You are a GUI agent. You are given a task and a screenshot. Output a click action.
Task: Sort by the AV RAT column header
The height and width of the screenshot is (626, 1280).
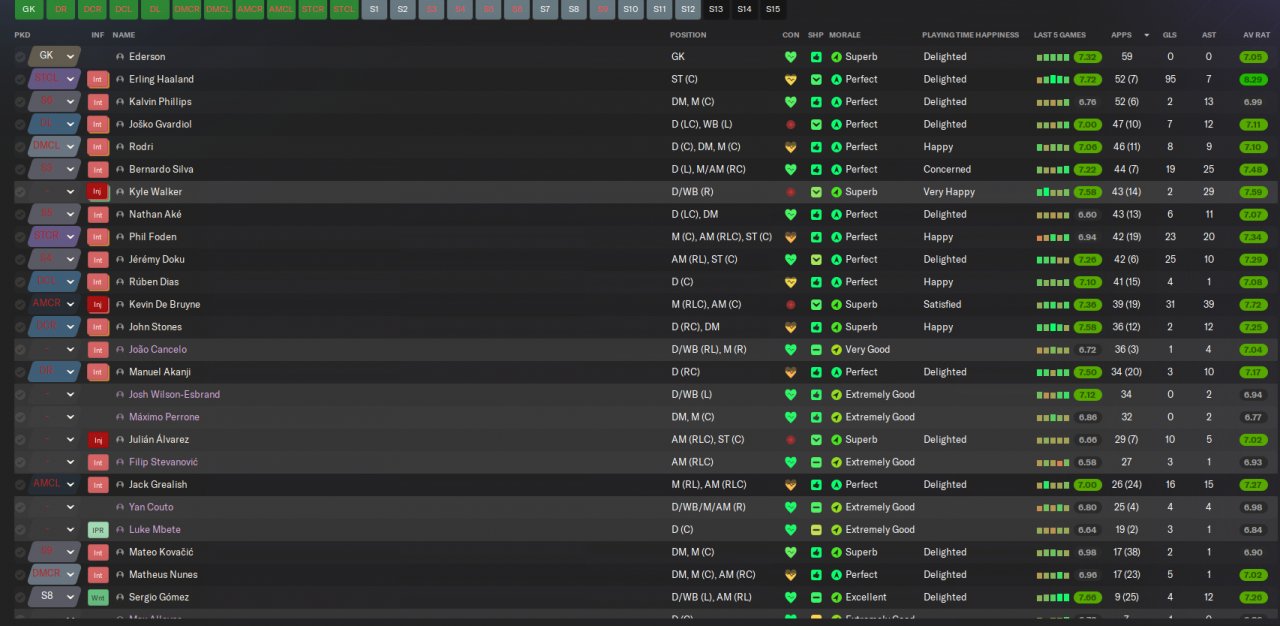click(1256, 35)
